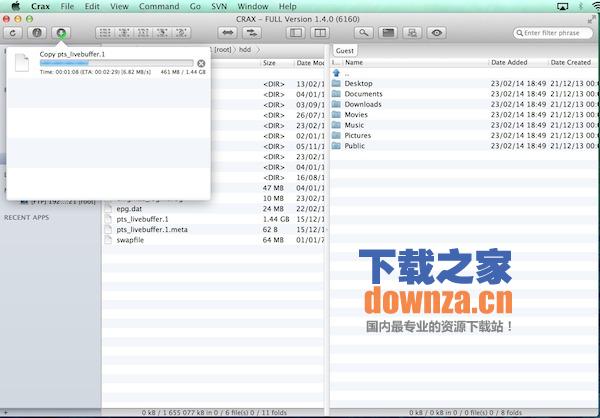This screenshot has width=600, height=418.
Task: Open the magnifier search toolbar icon
Action: pos(364,33)
